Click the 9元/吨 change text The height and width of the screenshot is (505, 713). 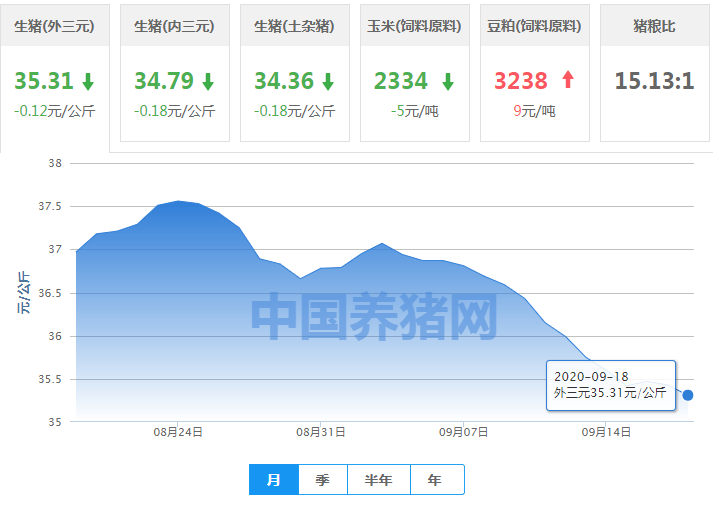(535, 111)
